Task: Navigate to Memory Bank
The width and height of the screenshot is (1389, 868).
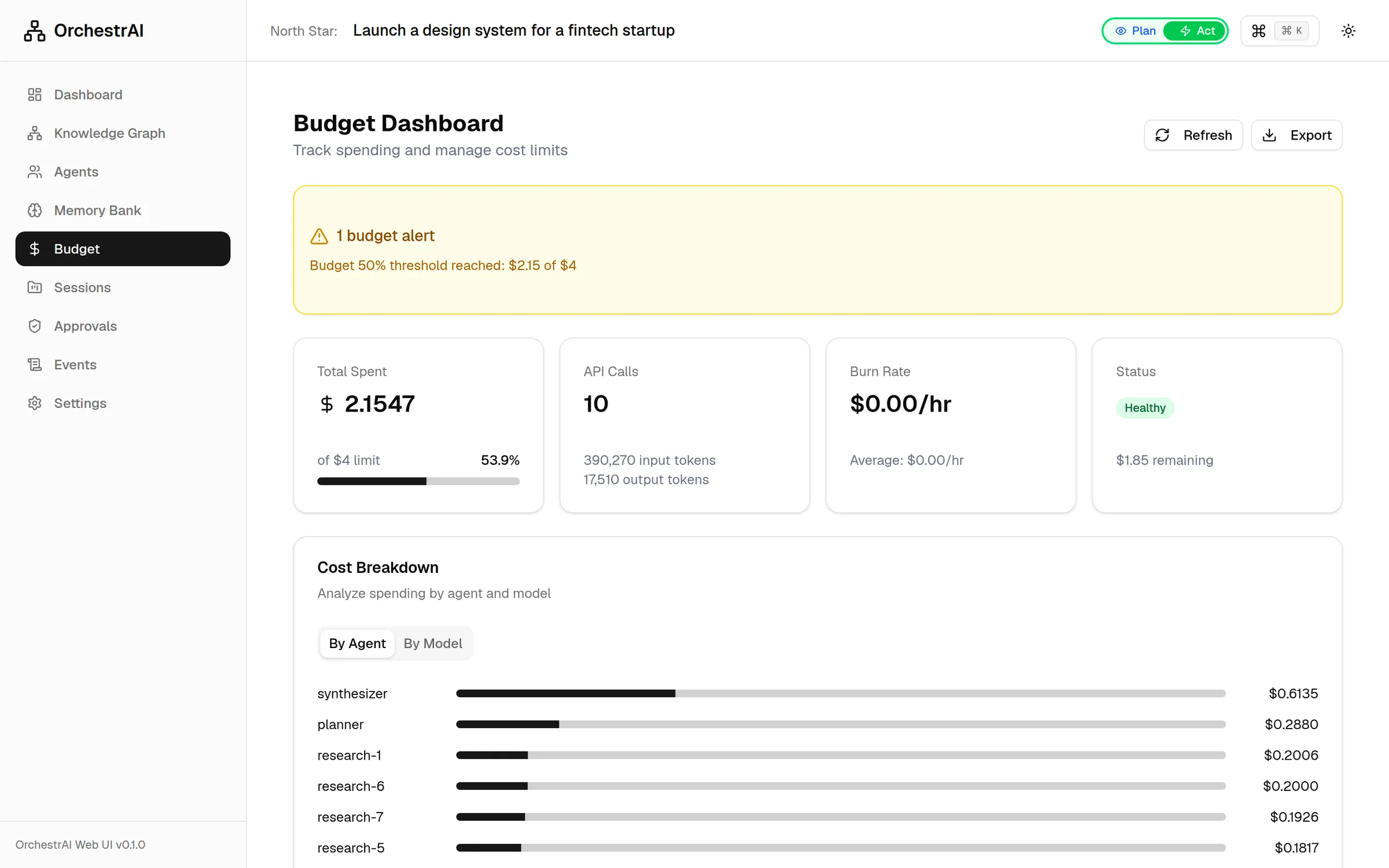Action: coord(123,210)
